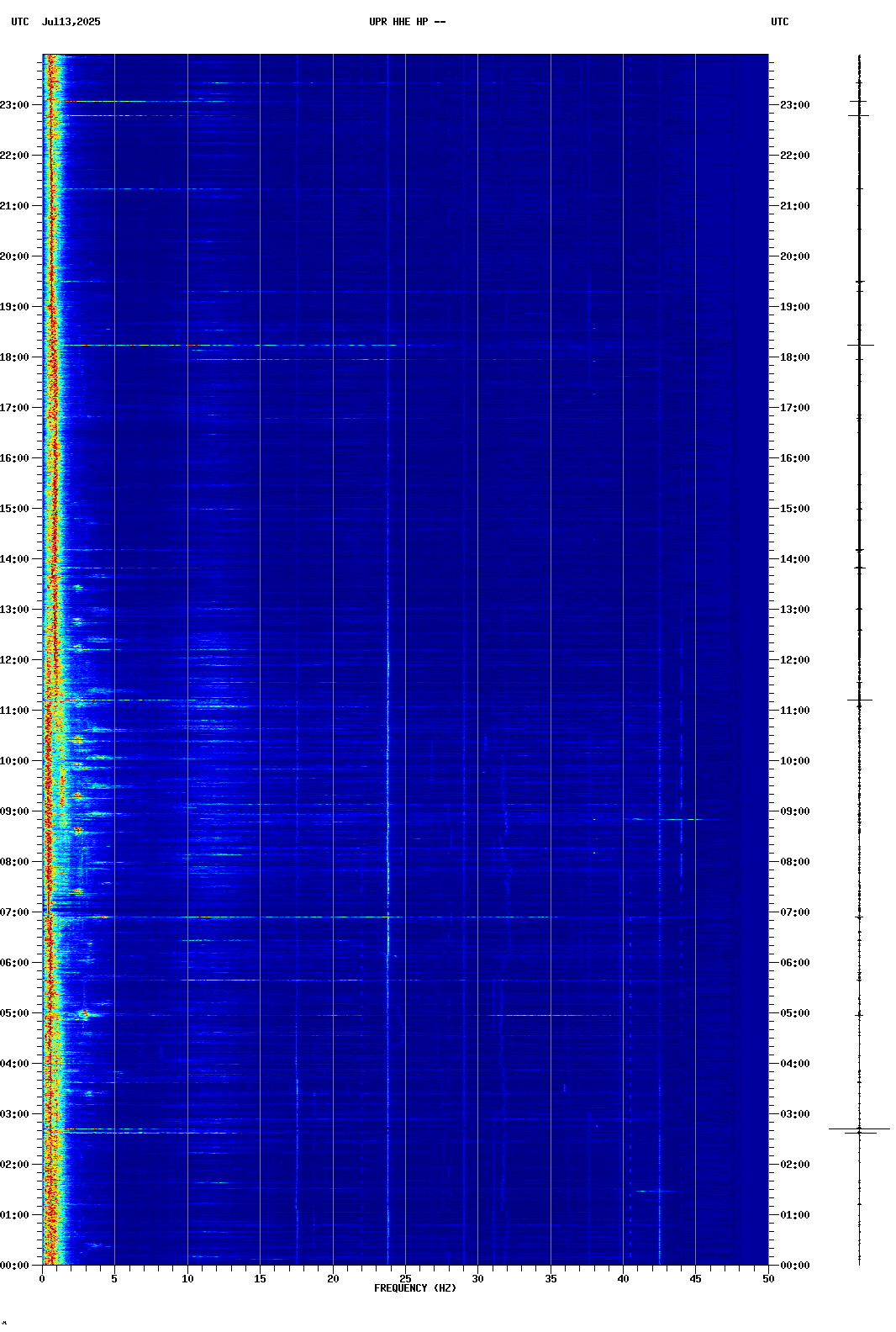The image size is (896, 1332).
Task: Select the 07:00 label on left time axis
Action: (x=14, y=912)
